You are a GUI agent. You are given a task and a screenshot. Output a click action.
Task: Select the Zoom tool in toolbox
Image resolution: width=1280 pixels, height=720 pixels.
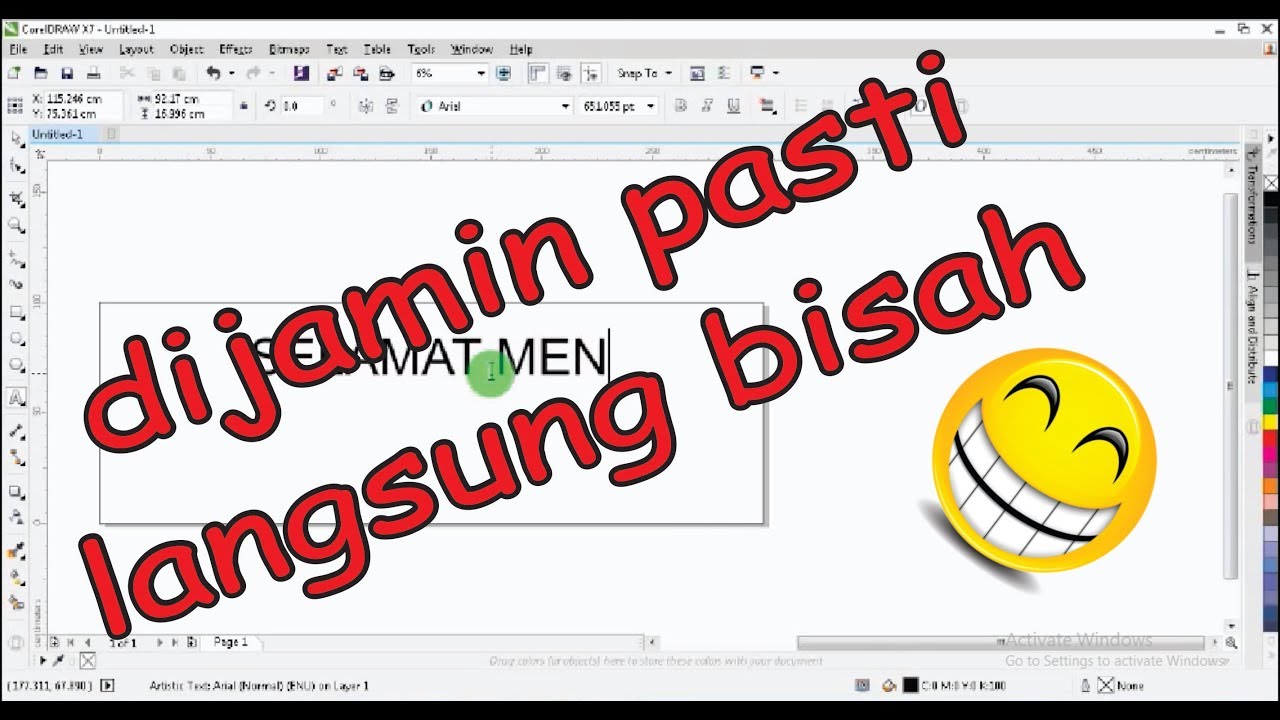click(17, 226)
